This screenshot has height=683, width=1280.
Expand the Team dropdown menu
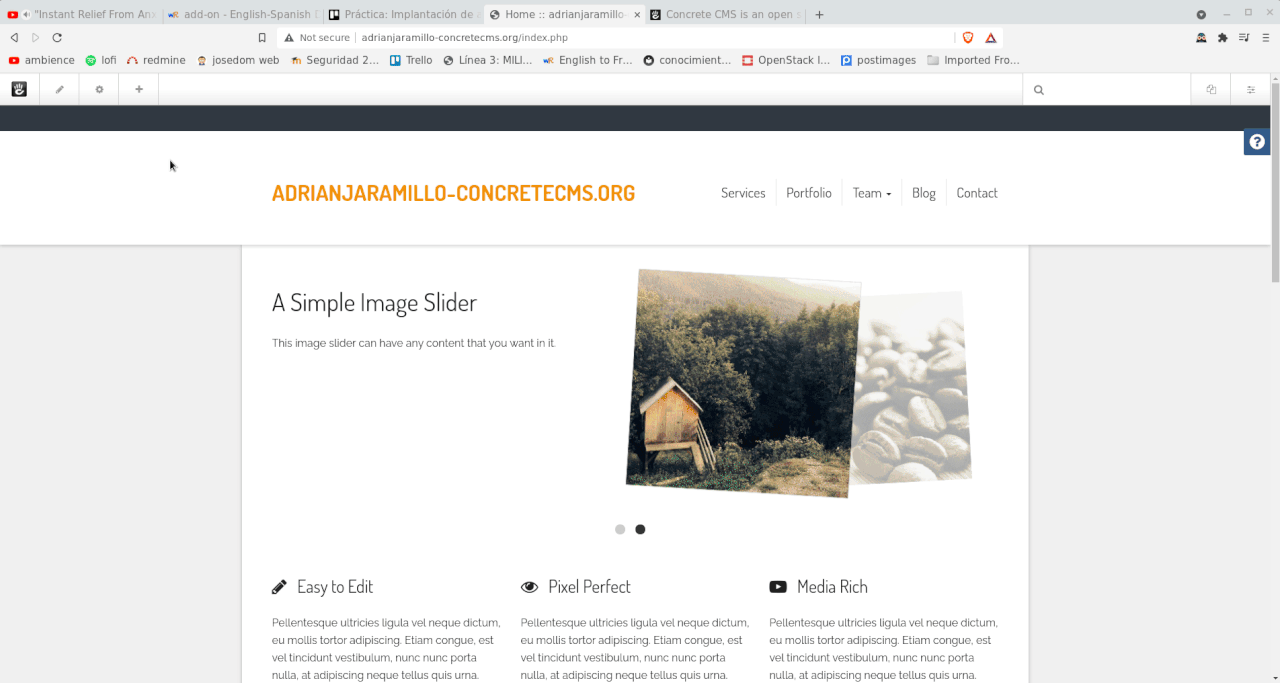click(872, 193)
